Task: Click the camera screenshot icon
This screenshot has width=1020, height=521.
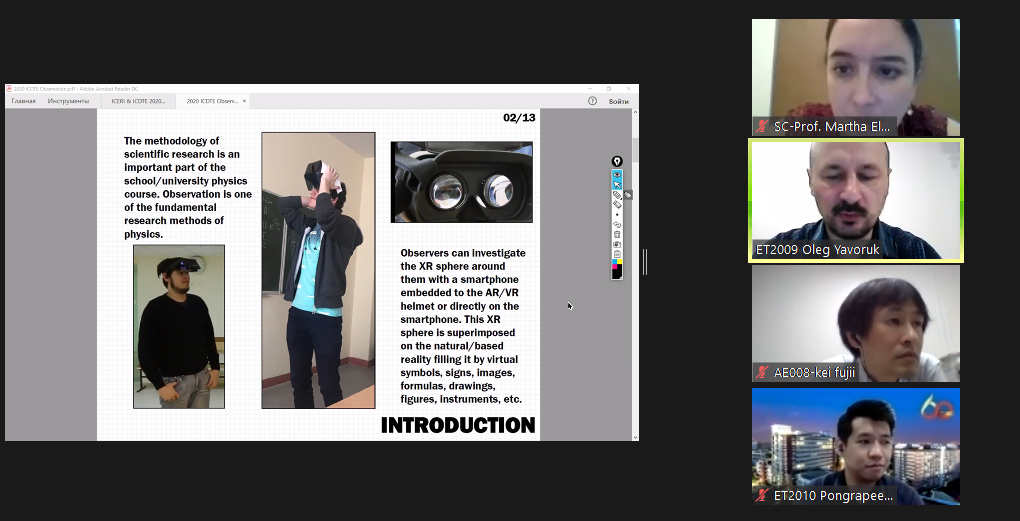Action: click(x=617, y=244)
